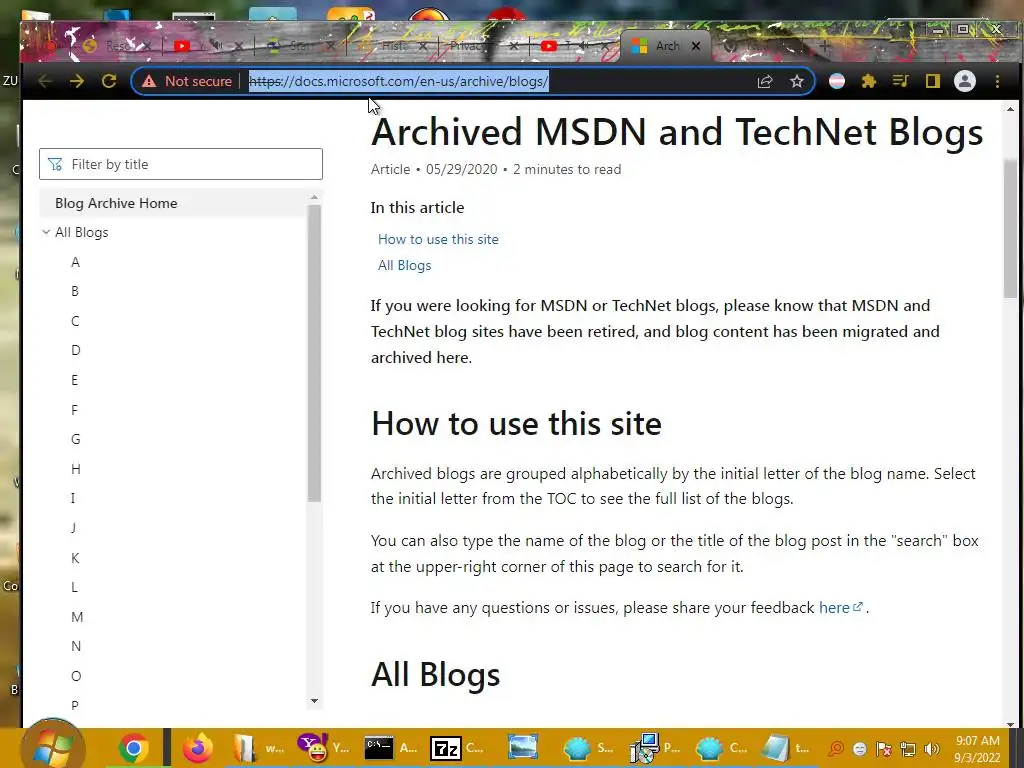Image resolution: width=1024 pixels, height=768 pixels.
Task: Click the volume speaker tray icon
Action: point(931,749)
